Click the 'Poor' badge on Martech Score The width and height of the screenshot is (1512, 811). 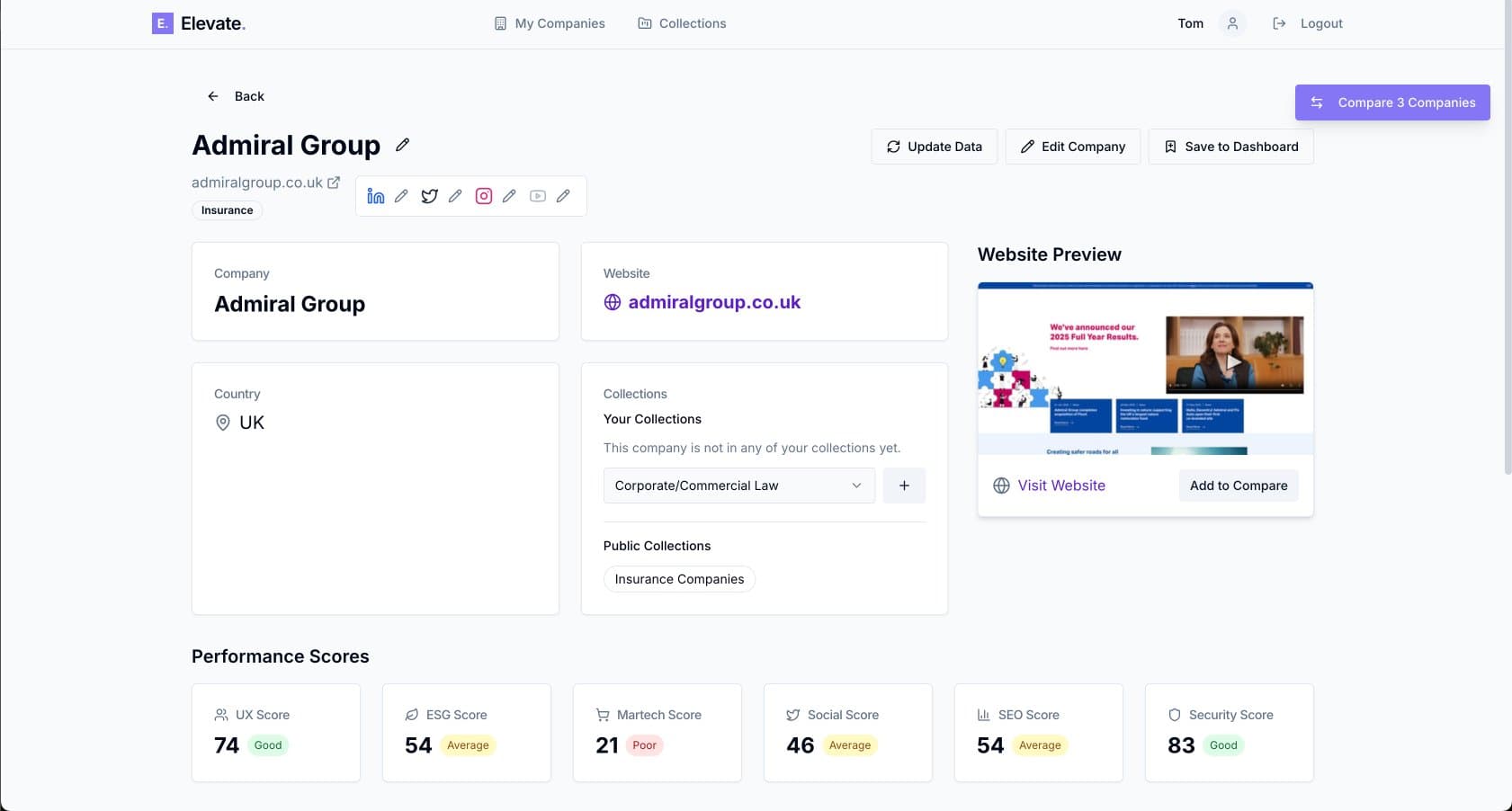pyautogui.click(x=645, y=745)
